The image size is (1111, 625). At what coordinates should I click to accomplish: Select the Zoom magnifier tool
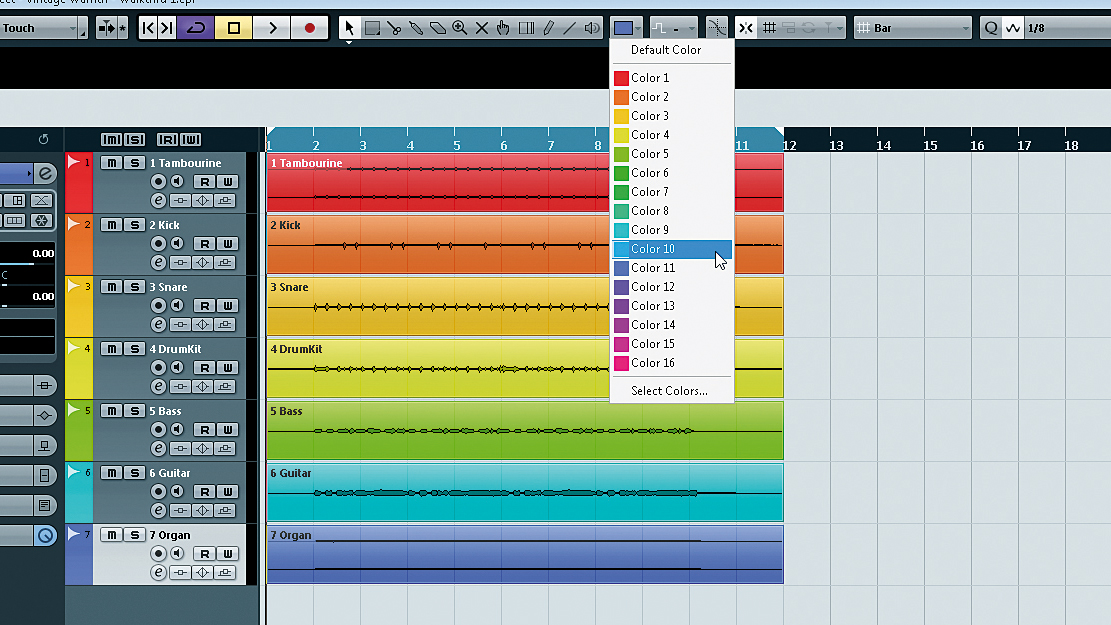click(x=460, y=28)
